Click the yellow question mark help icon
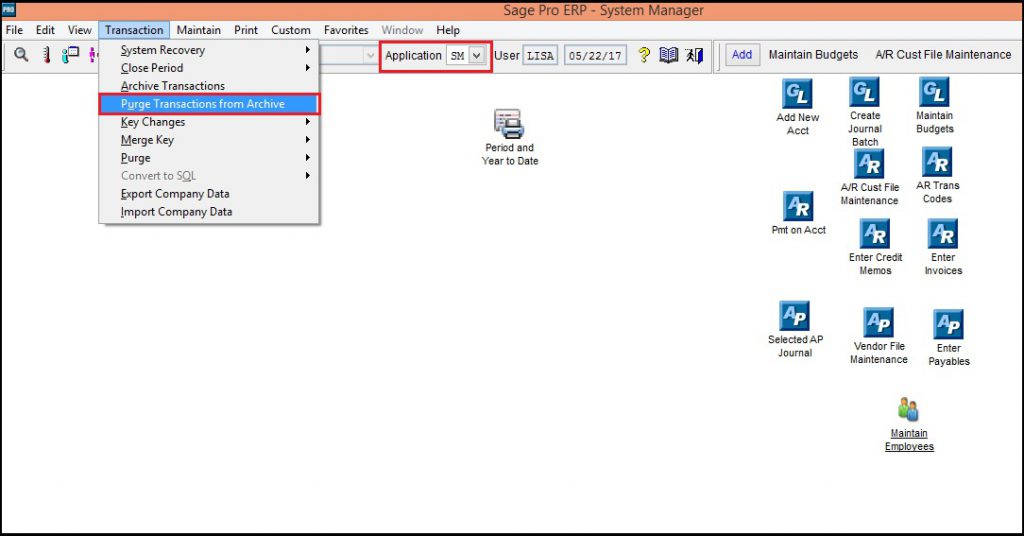 pyautogui.click(x=644, y=55)
